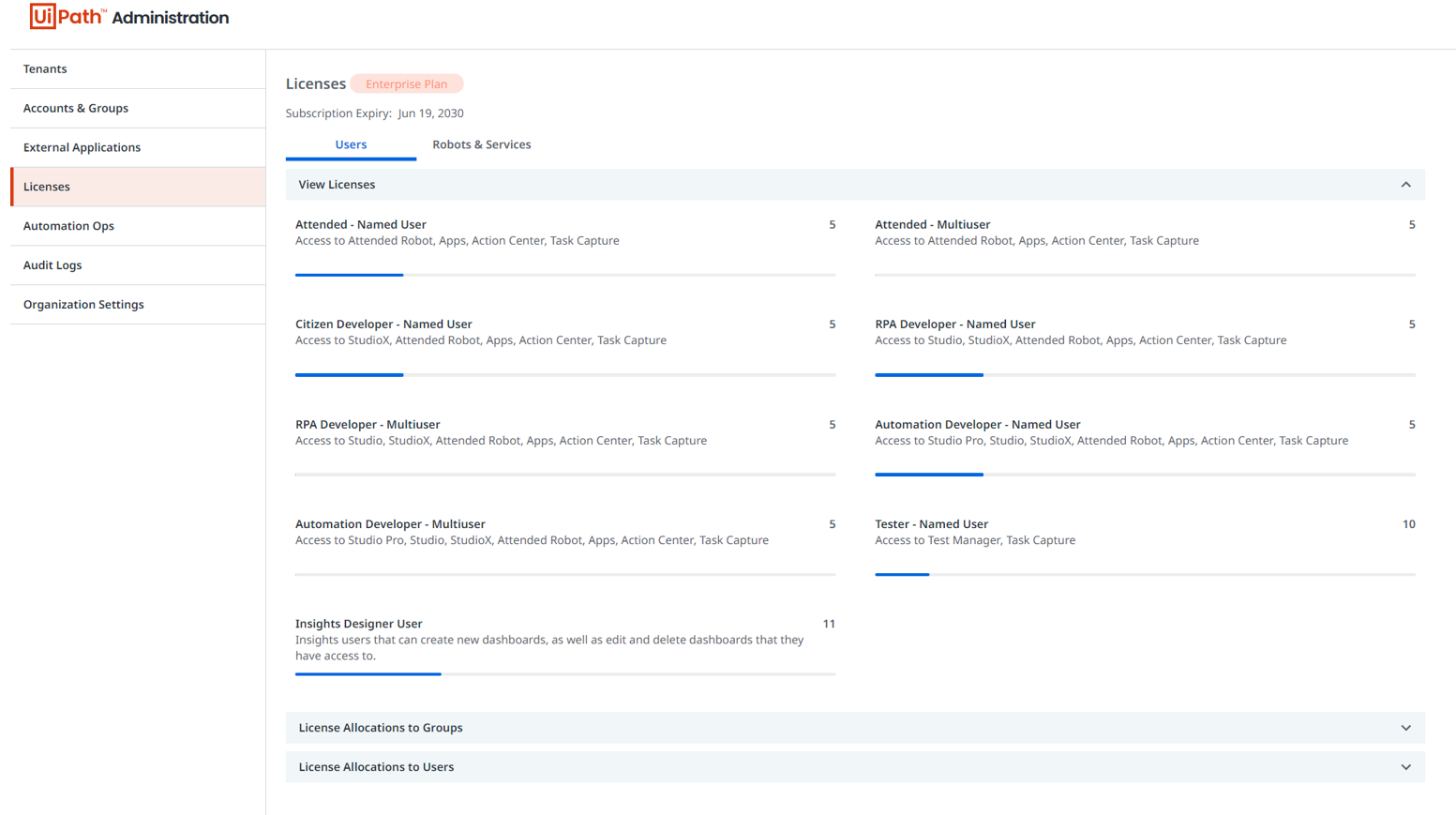Click the Licenses page heading
Image resolution: width=1456 pixels, height=815 pixels.
pos(316,84)
